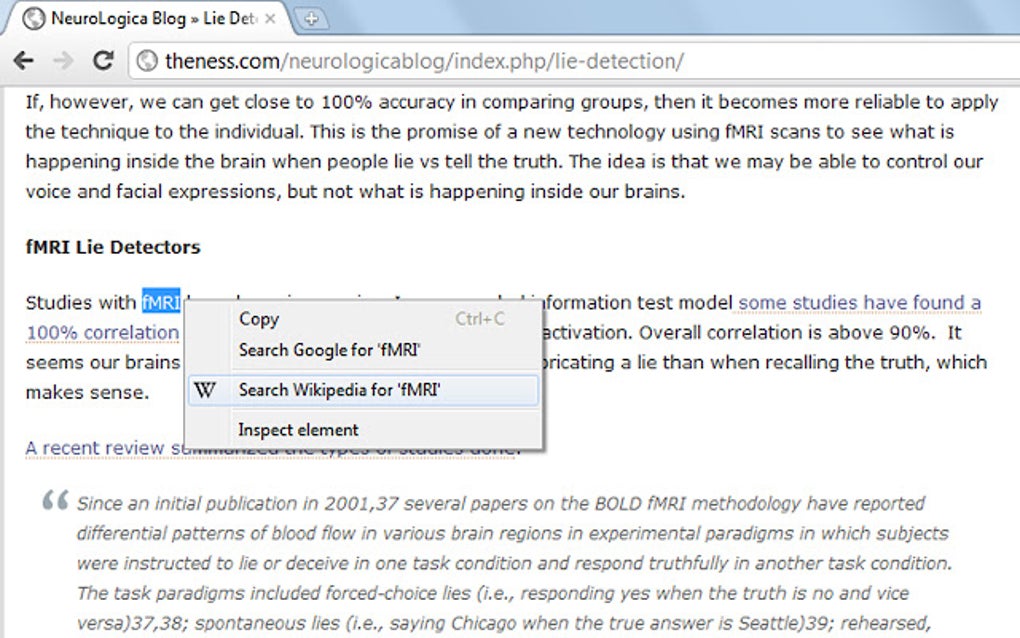Click the forward navigation arrow
Viewport: 1020px width, 638px height.
pyautogui.click(x=62, y=60)
